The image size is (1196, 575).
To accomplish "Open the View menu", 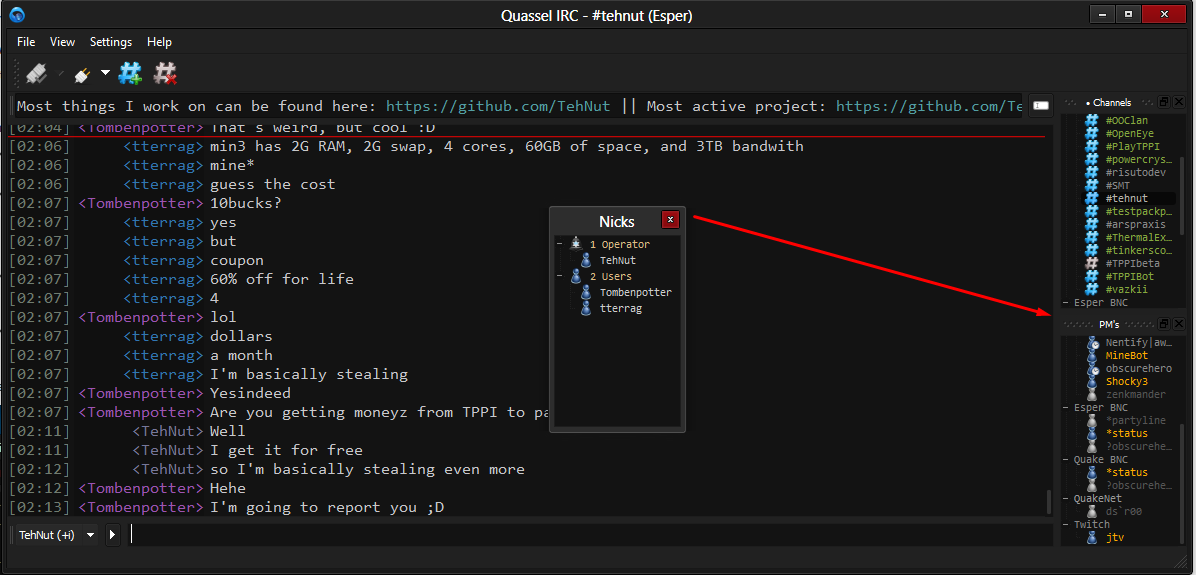I will pyautogui.click(x=62, y=42).
